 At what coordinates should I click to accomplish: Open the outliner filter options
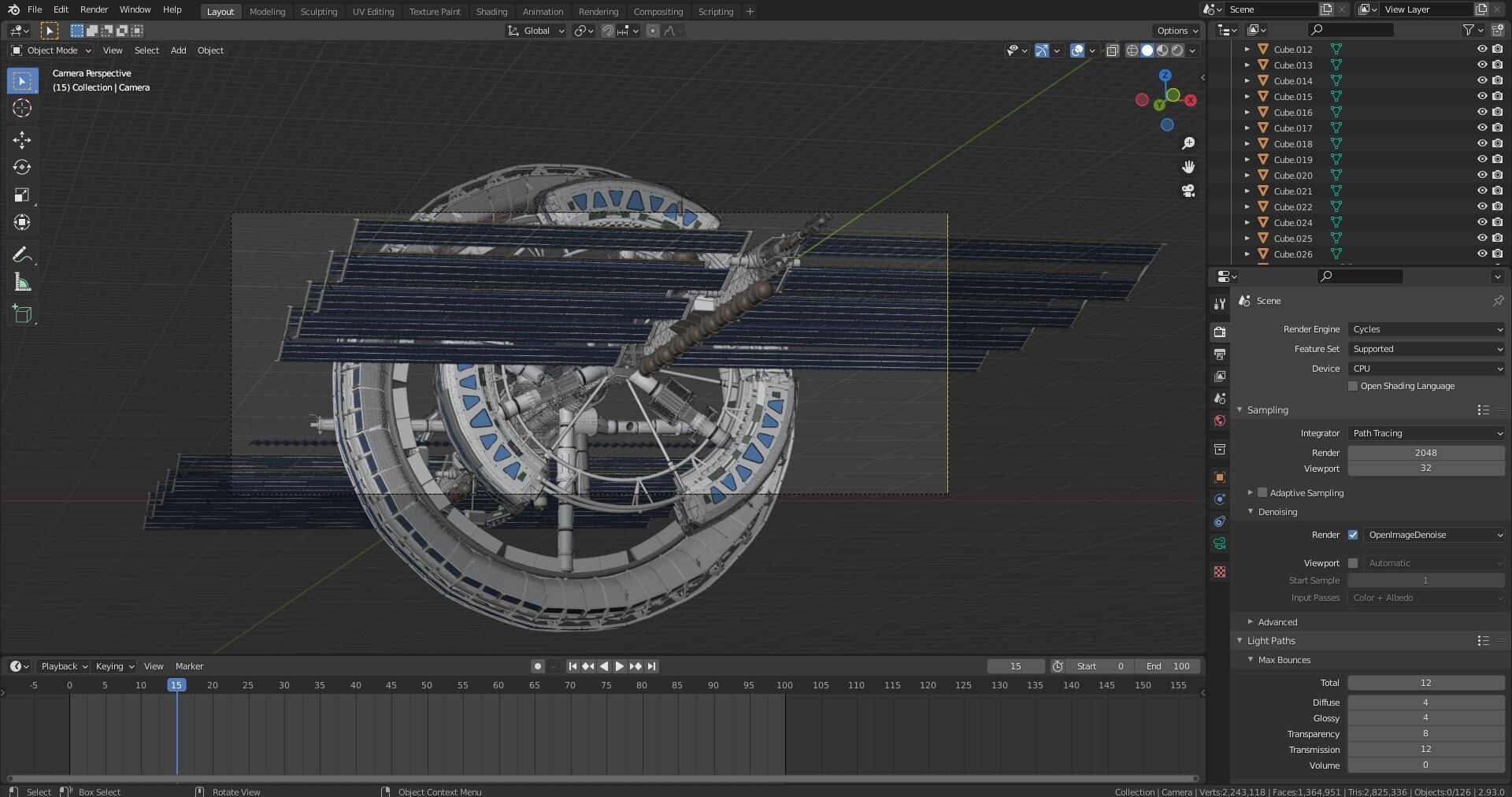(1469, 29)
